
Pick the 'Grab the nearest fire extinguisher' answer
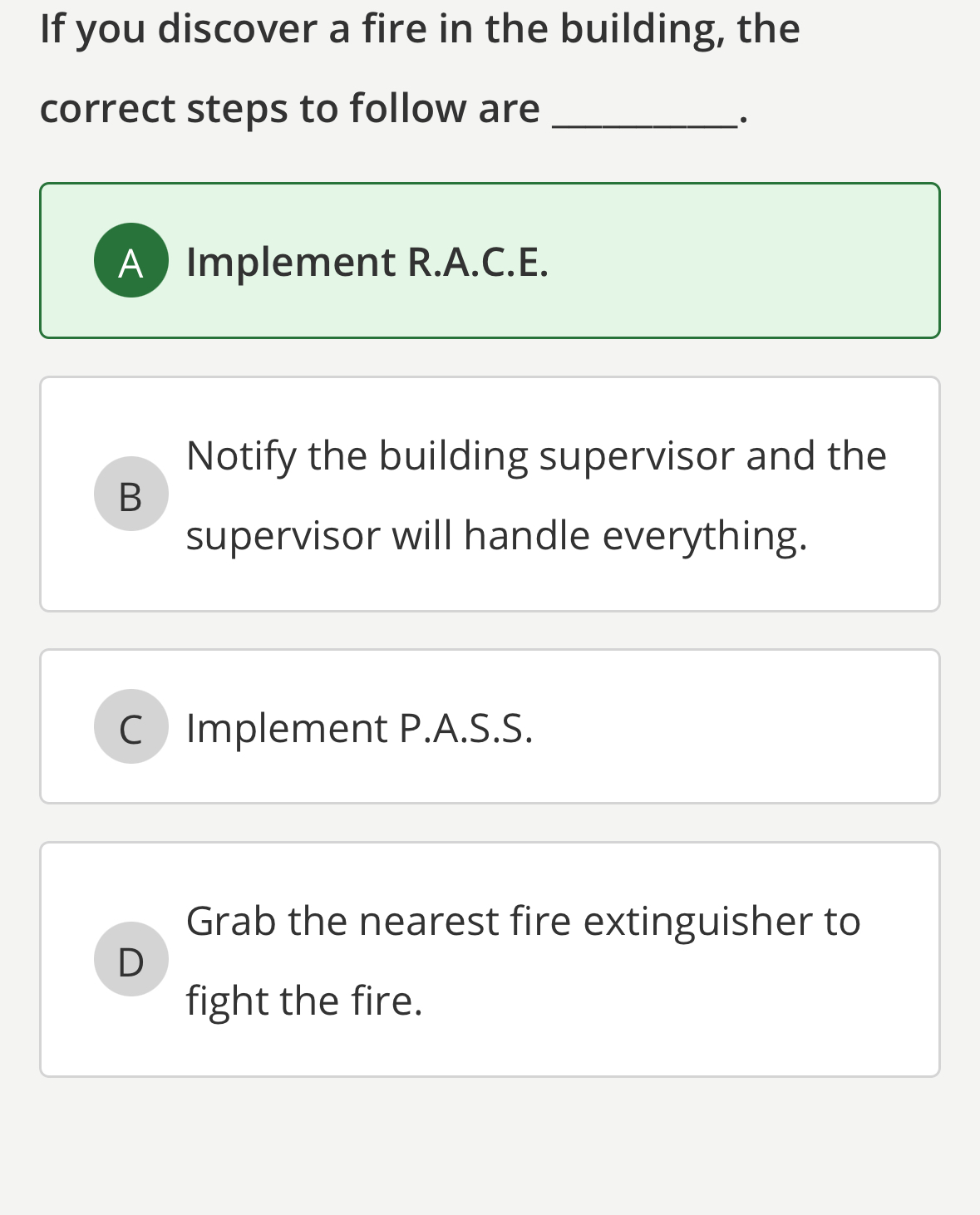(490, 958)
